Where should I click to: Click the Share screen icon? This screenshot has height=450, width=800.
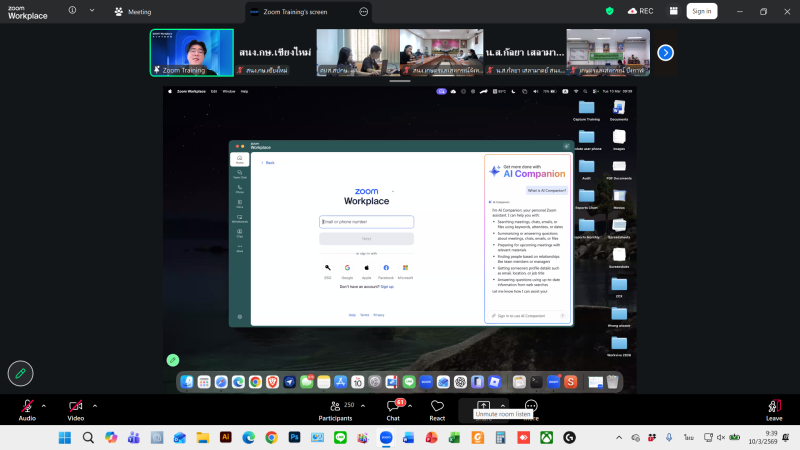pos(484,406)
